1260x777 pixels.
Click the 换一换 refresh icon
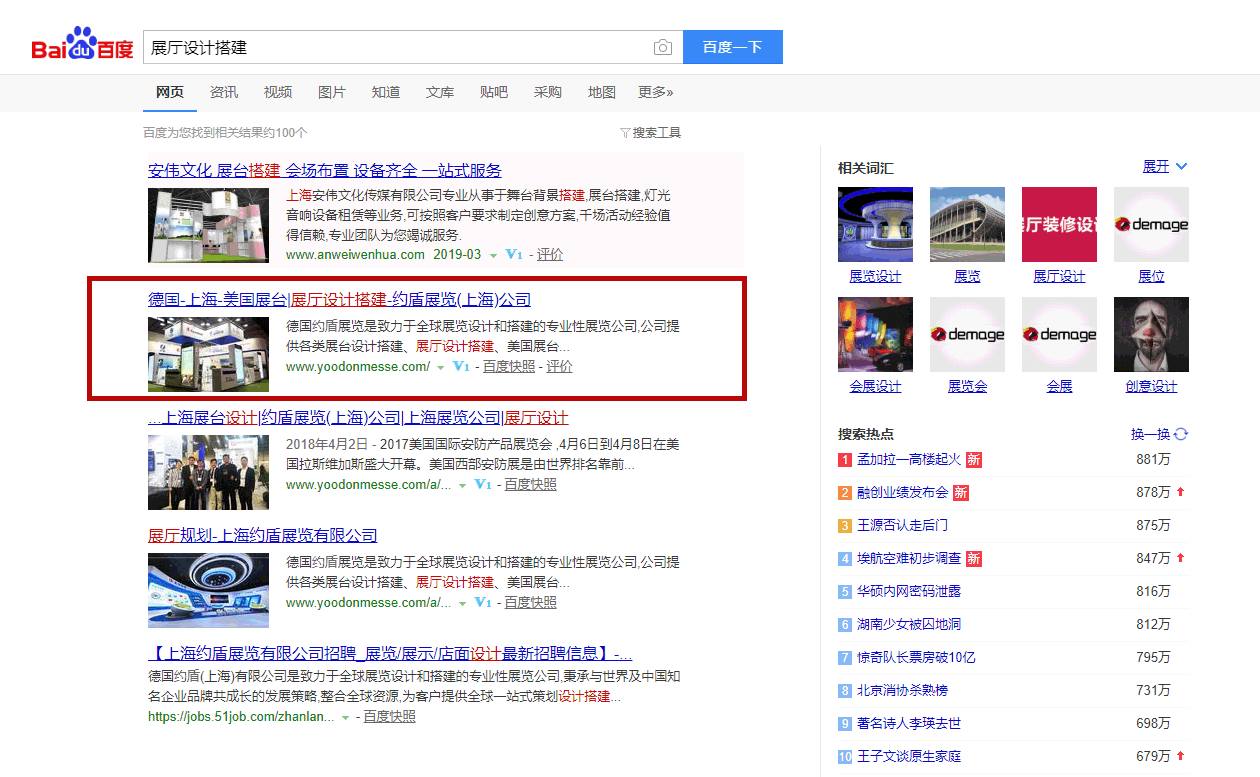point(1181,434)
